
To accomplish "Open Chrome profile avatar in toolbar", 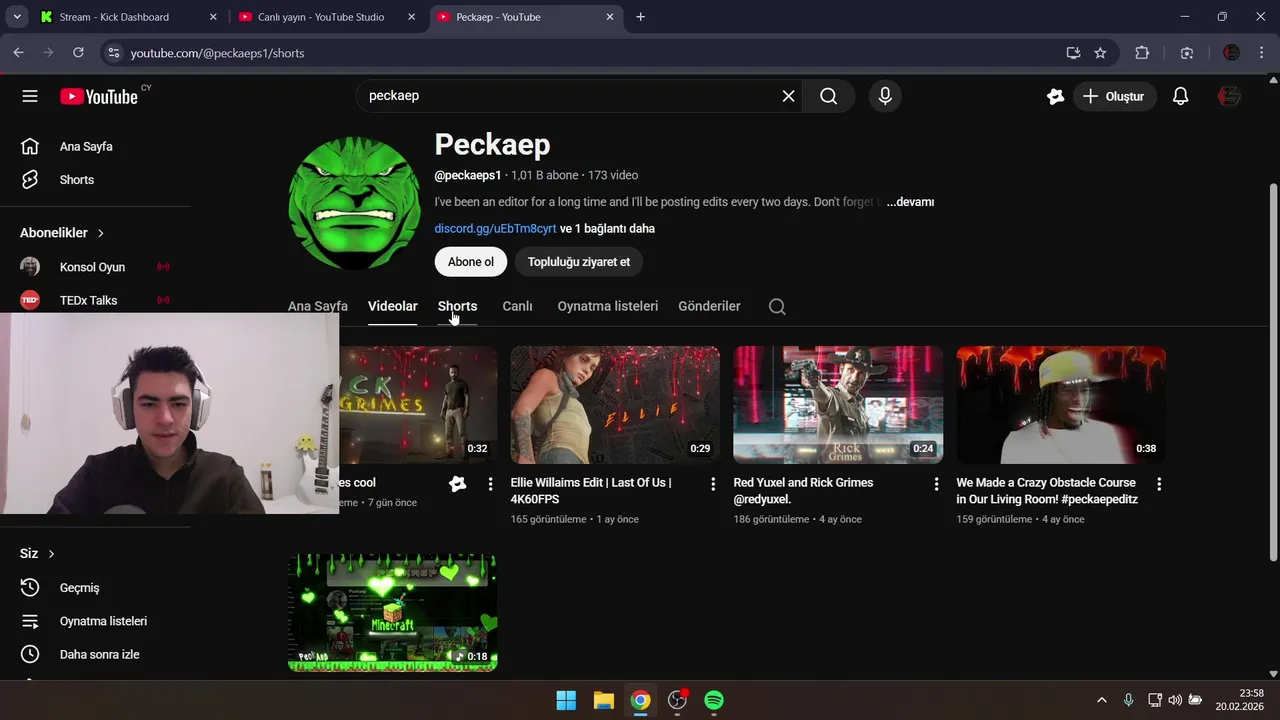I will [x=1232, y=53].
